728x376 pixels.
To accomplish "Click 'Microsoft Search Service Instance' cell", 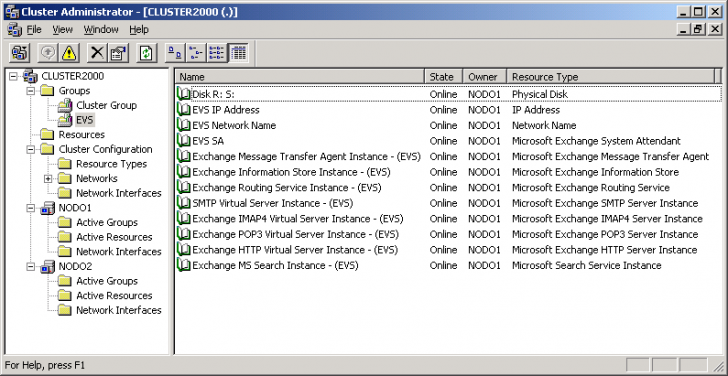I will 586,266.
